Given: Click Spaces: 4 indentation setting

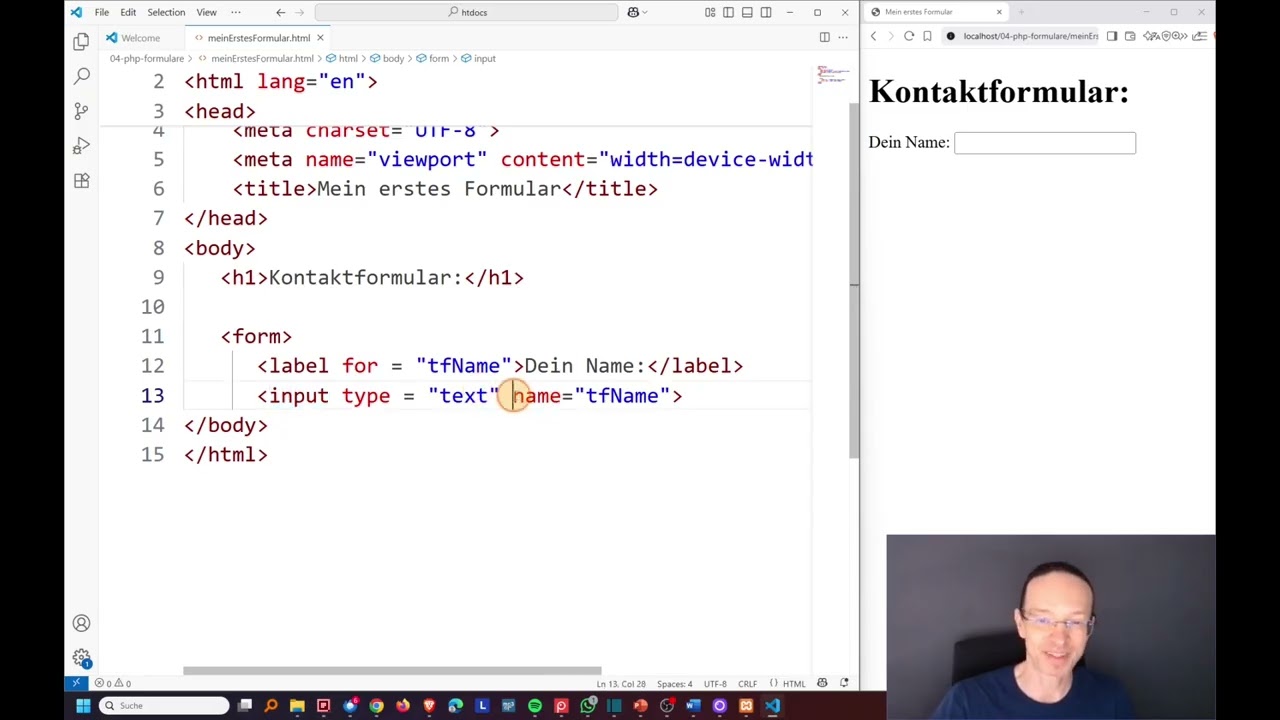Looking at the screenshot, I should [675, 684].
